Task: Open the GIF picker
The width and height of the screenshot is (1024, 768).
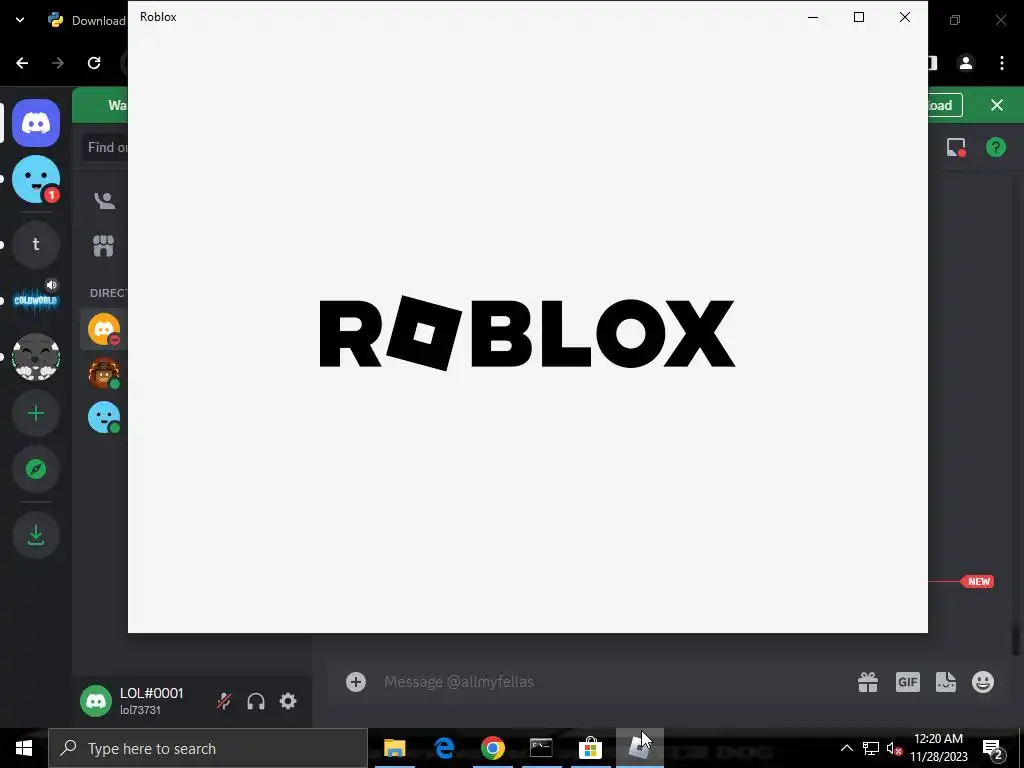Action: point(907,682)
